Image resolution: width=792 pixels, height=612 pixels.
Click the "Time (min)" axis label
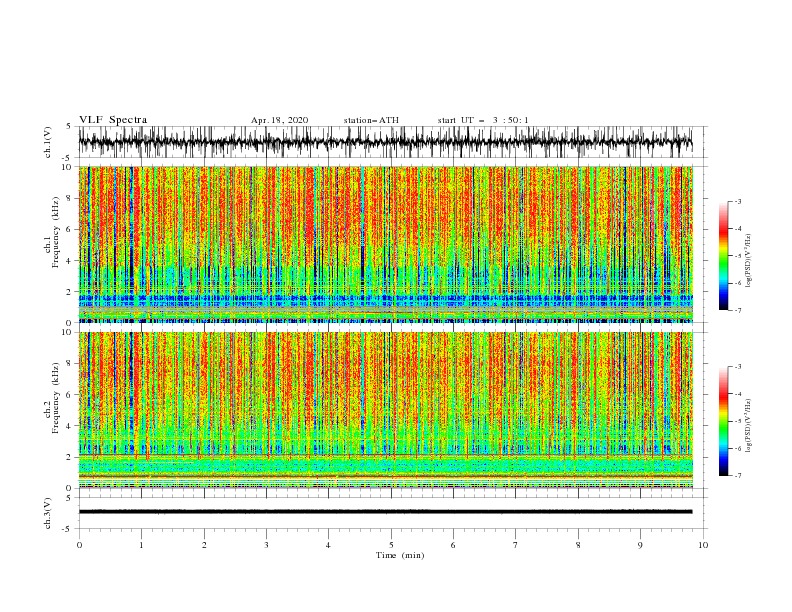click(x=400, y=555)
